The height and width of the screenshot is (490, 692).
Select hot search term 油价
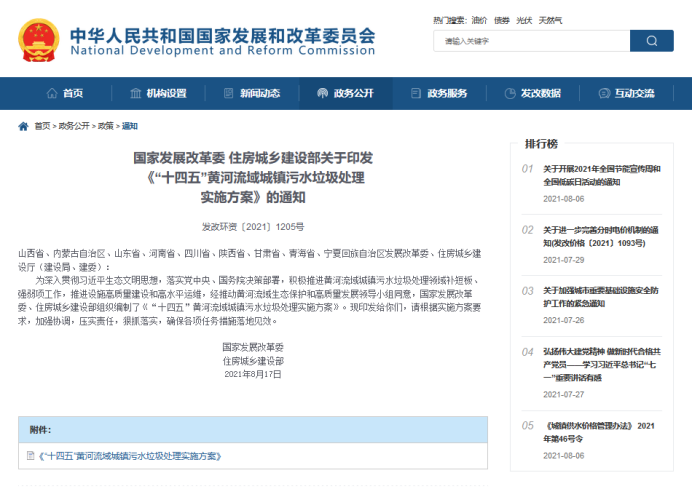(479, 20)
